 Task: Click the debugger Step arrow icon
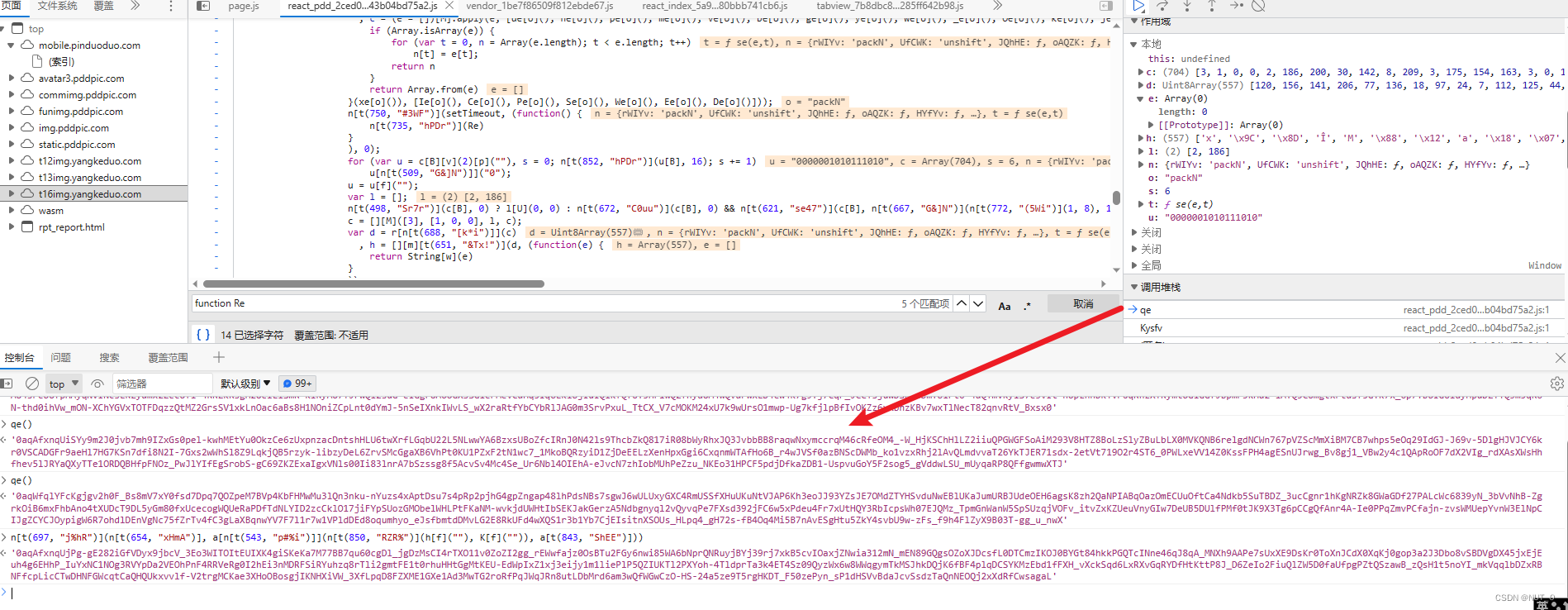pos(1236,6)
